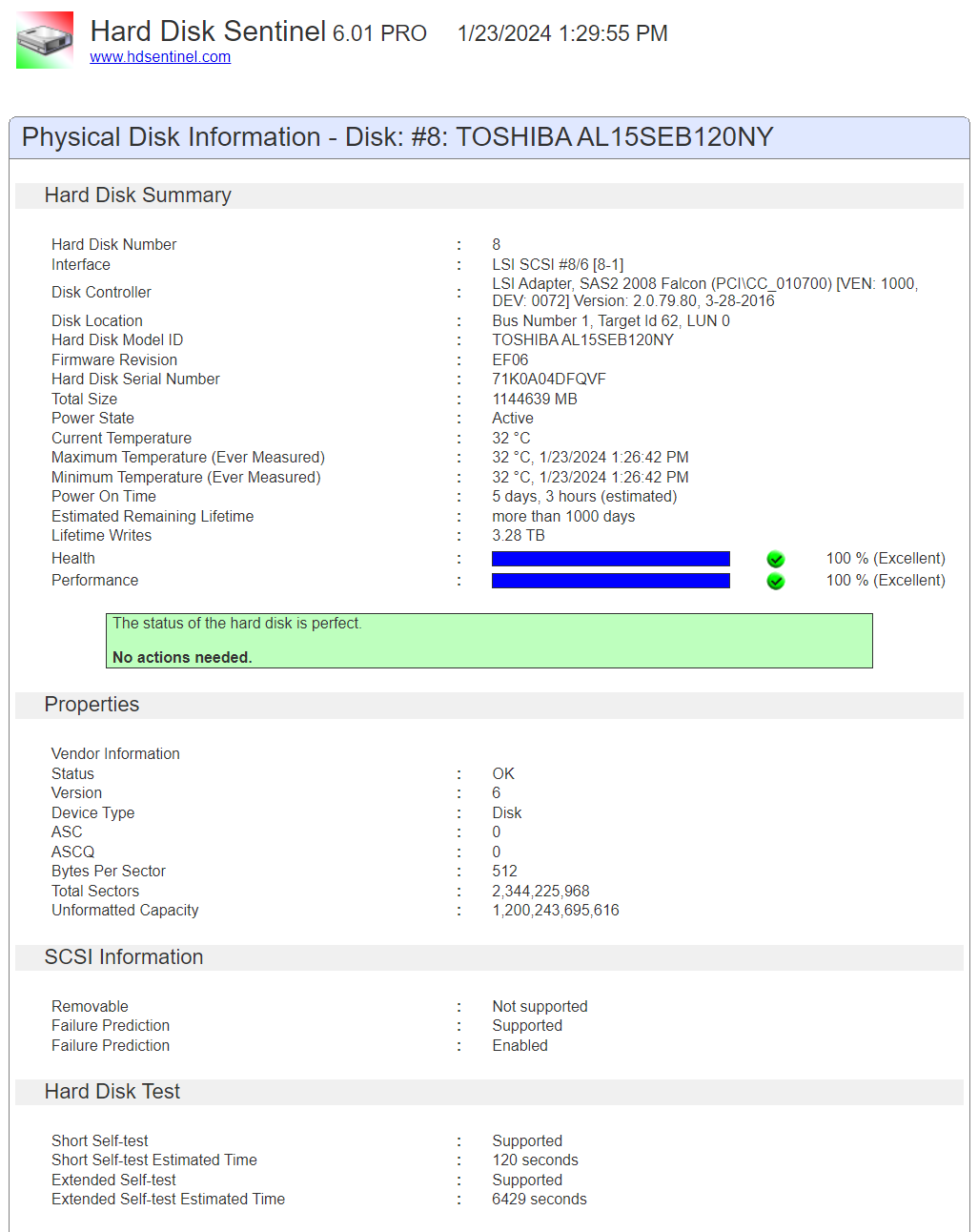Click the ASCQ label

(x=72, y=852)
